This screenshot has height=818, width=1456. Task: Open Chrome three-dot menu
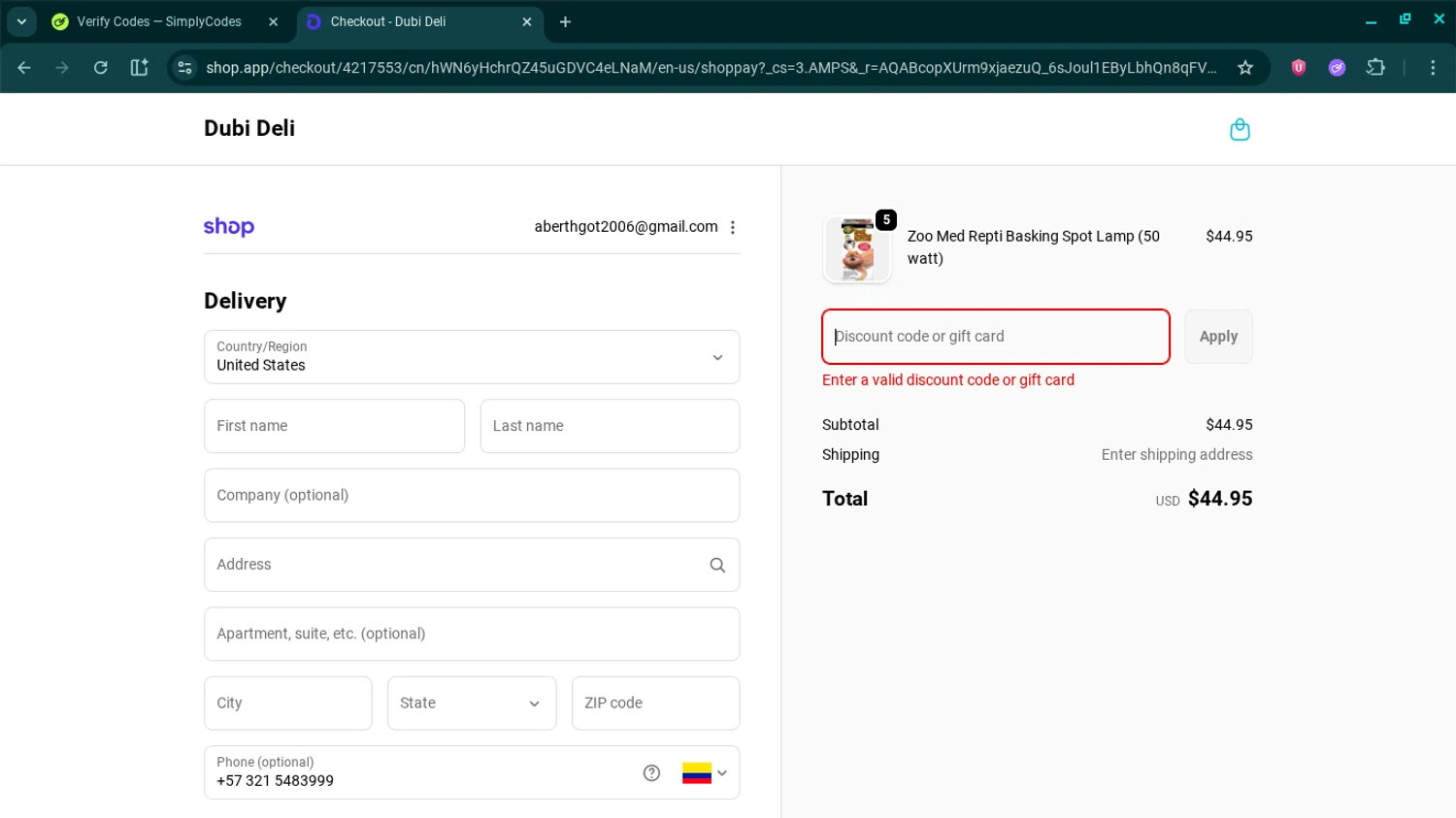(x=1433, y=67)
